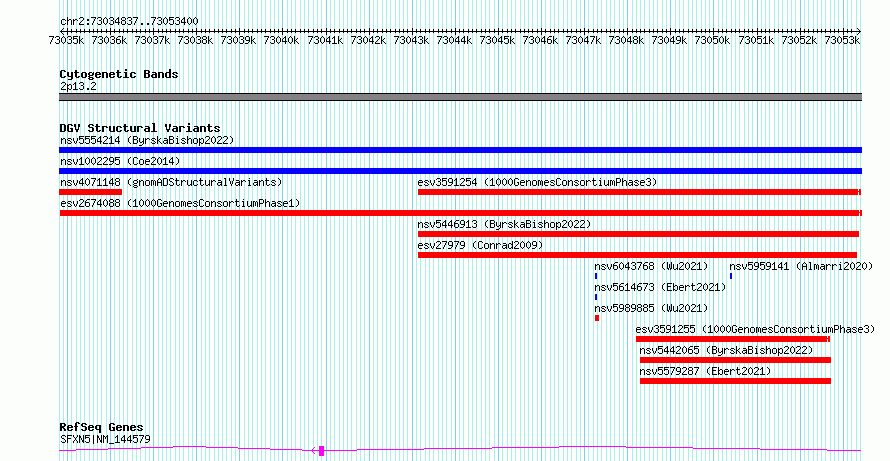Click the nsv1002295 (Coe2014) blue bar
890x461 pixels.
460,171
